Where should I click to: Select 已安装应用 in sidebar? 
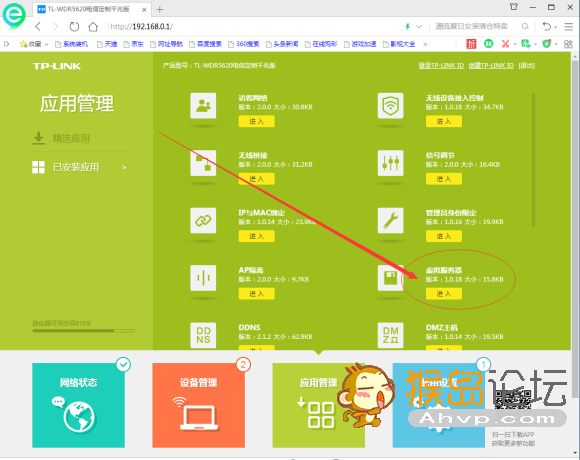(76, 167)
